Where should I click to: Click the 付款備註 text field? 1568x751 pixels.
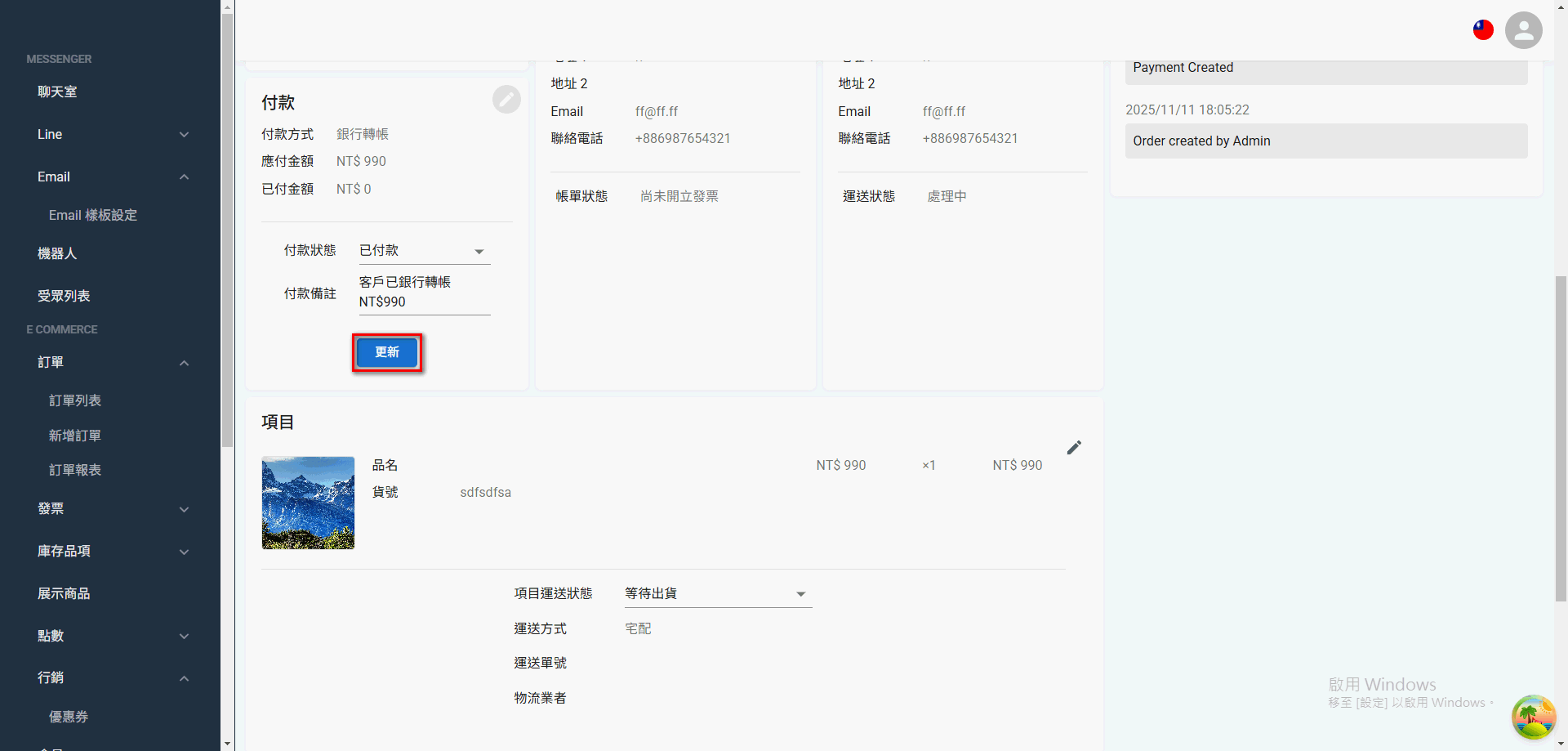[425, 293]
